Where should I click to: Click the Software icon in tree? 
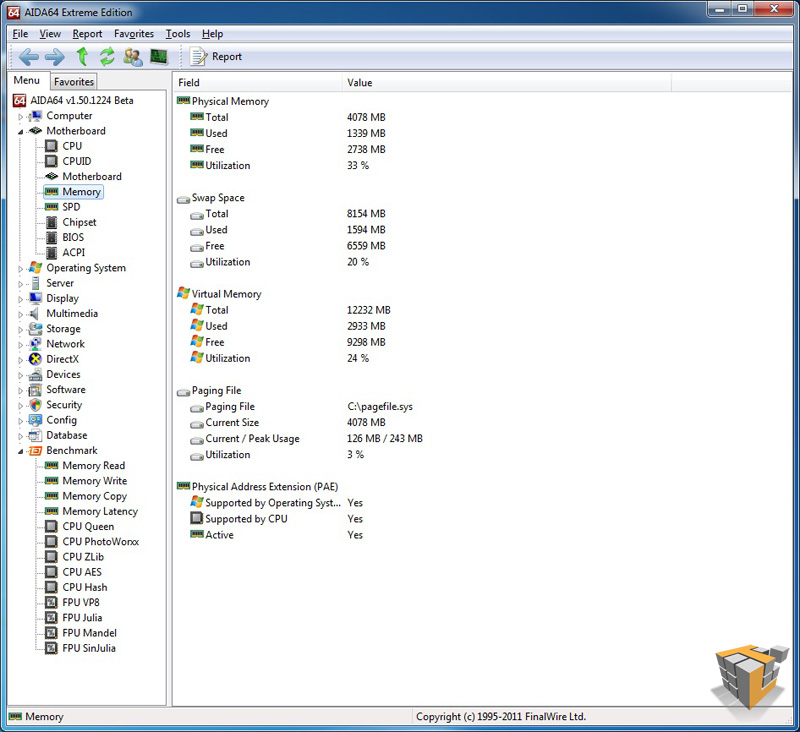click(x=35, y=390)
